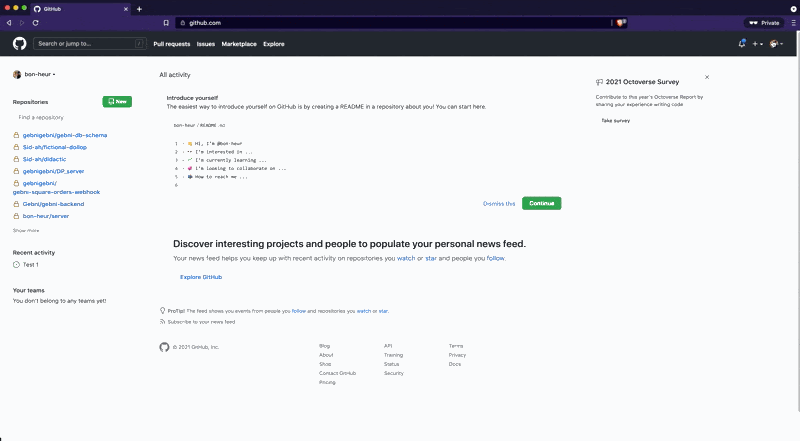Open the notifications bell
This screenshot has width=800, height=441.
(x=742, y=44)
